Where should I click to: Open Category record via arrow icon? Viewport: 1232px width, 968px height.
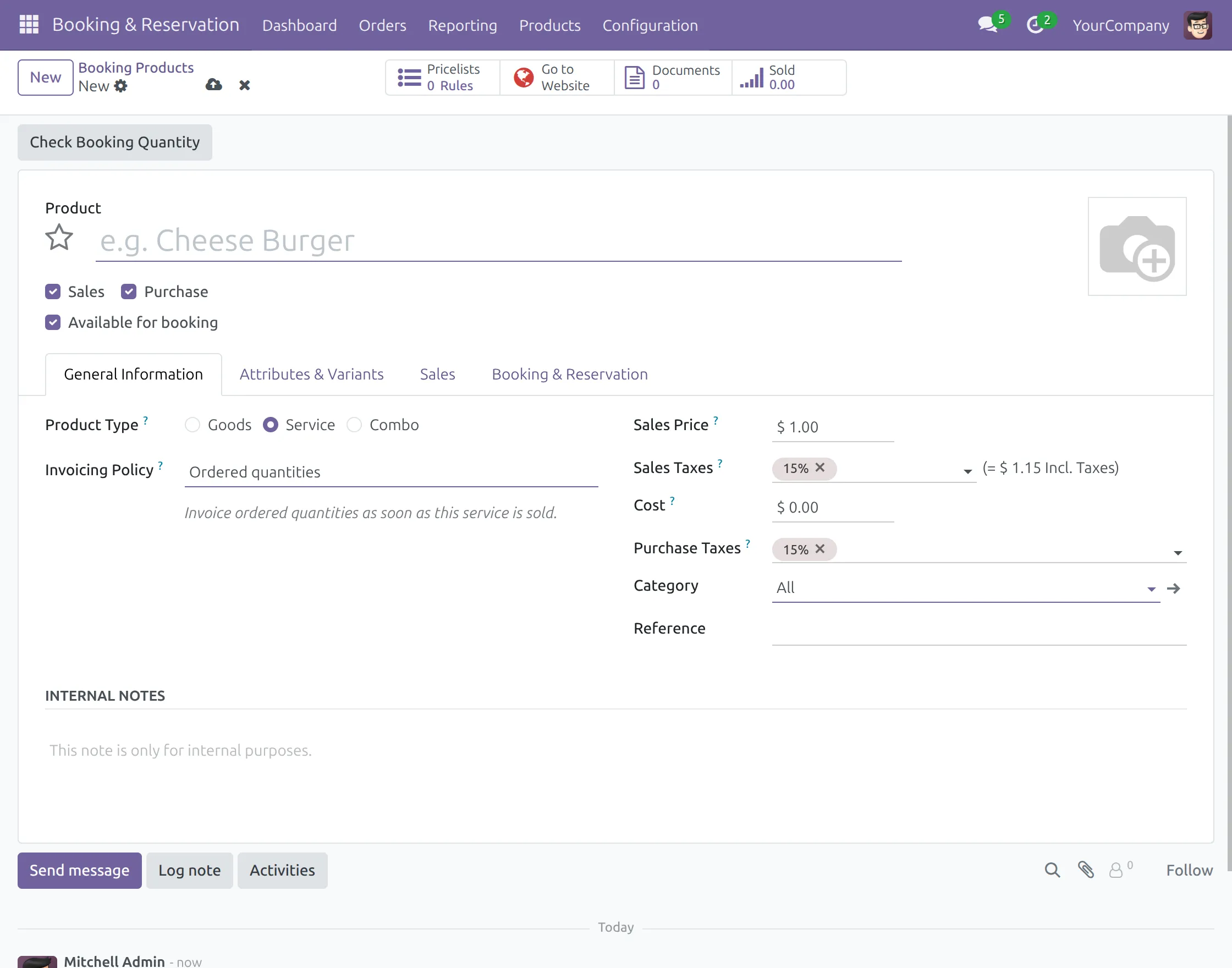coord(1173,588)
